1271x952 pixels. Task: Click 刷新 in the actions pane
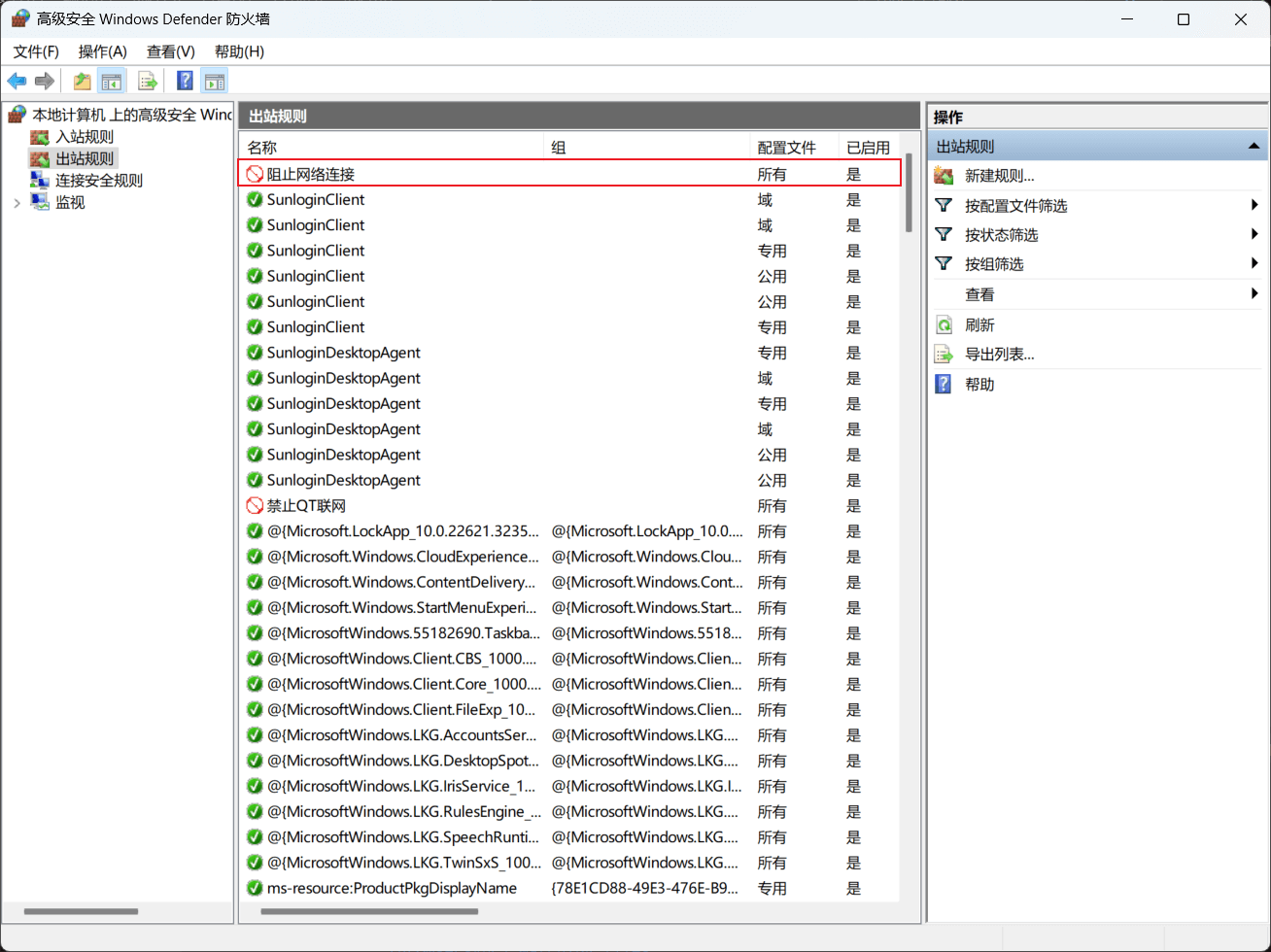click(979, 325)
